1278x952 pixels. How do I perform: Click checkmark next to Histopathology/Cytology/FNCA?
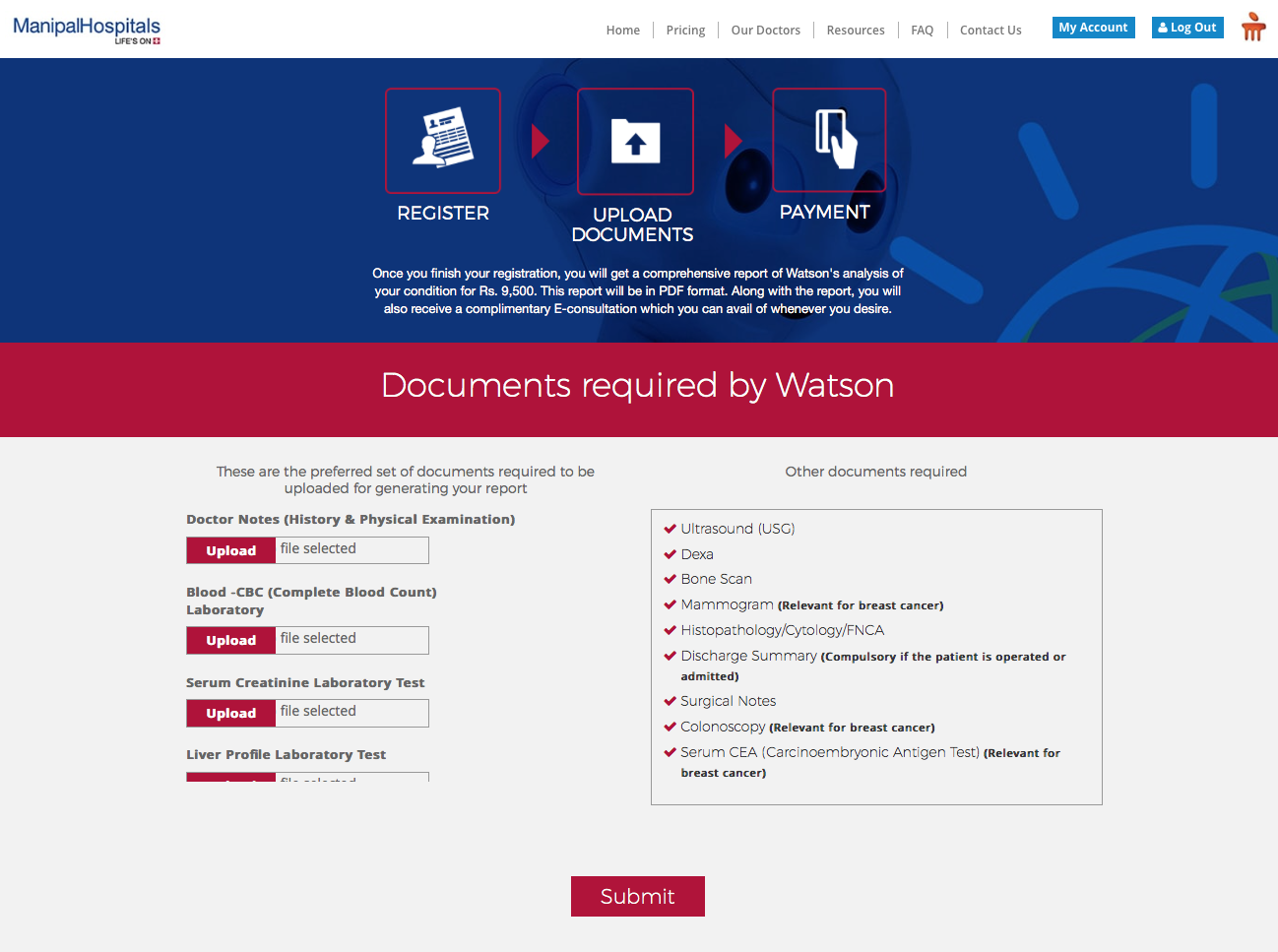tap(671, 630)
